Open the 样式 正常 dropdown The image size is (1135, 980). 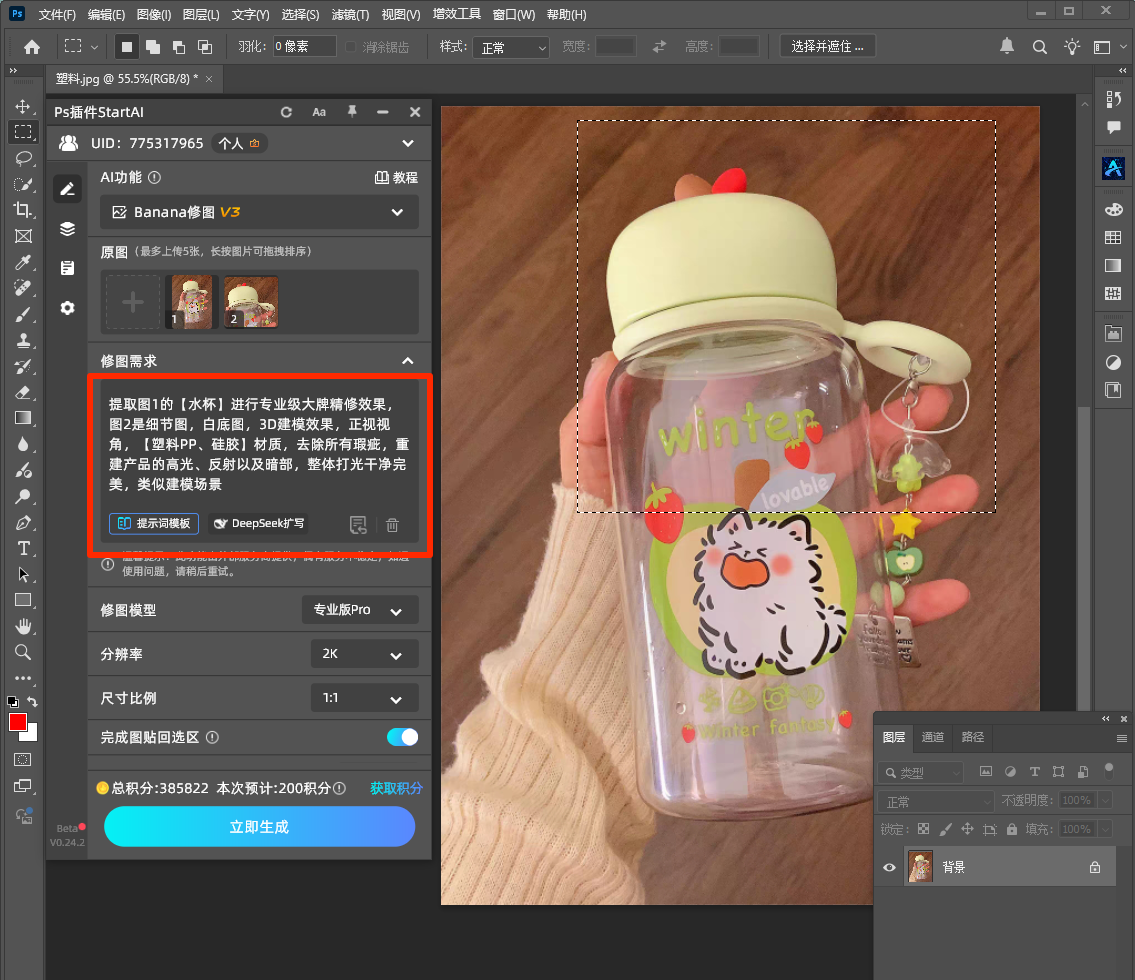click(511, 48)
